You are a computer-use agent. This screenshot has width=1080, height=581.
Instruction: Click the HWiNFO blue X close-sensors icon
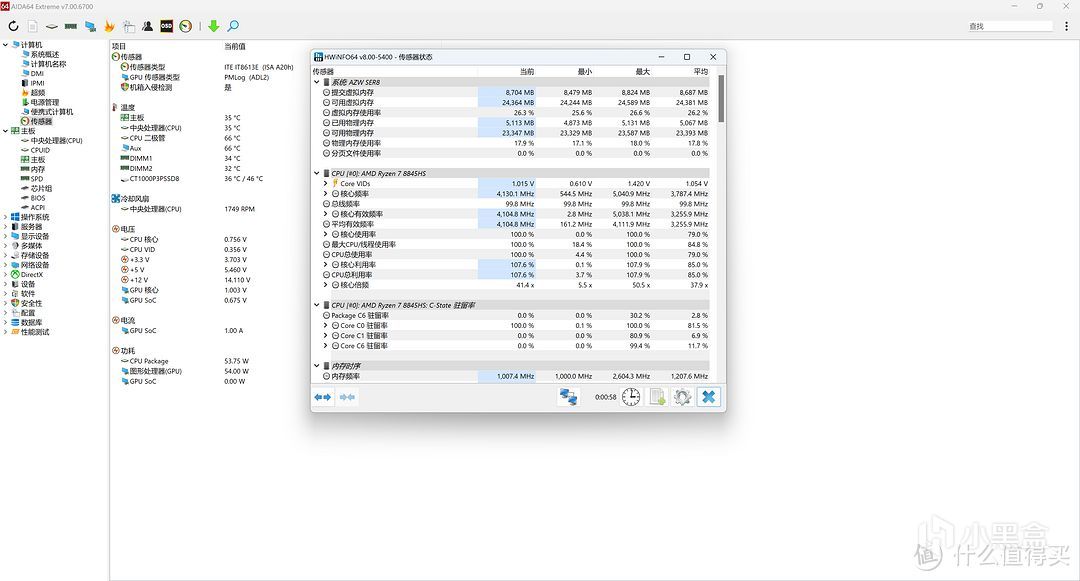tap(709, 397)
